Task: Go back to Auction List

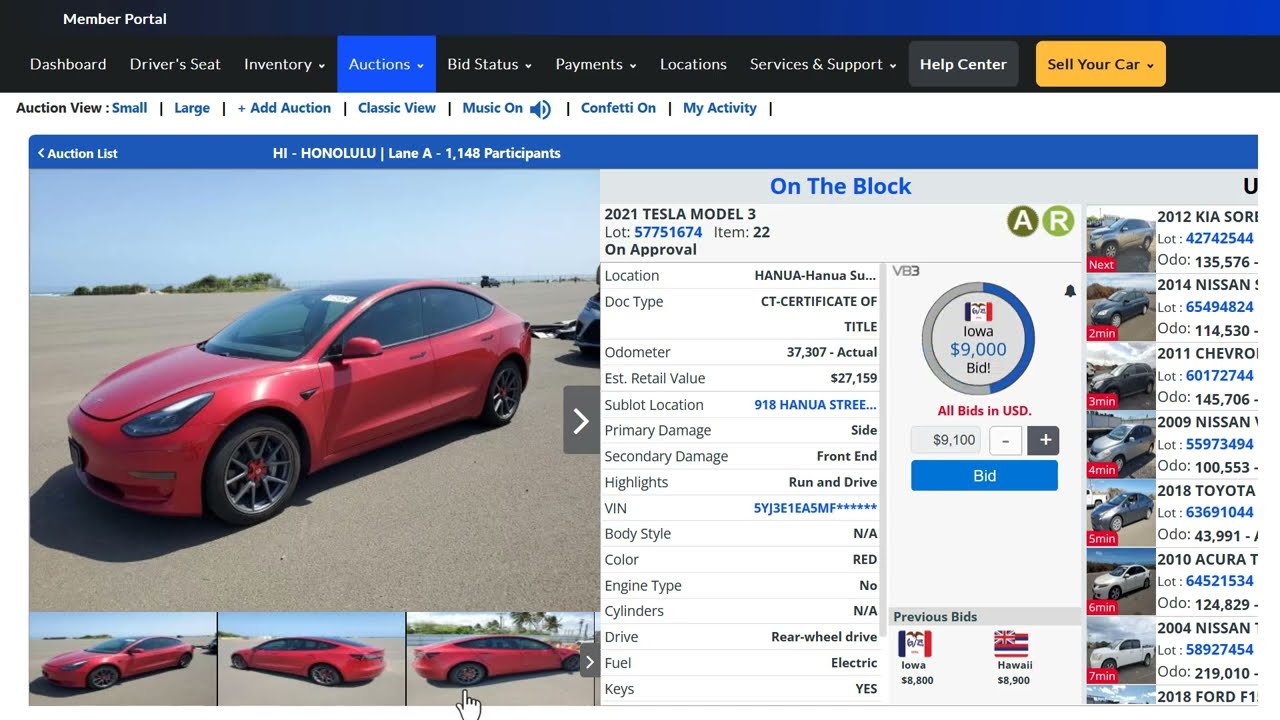Action: 77,153
